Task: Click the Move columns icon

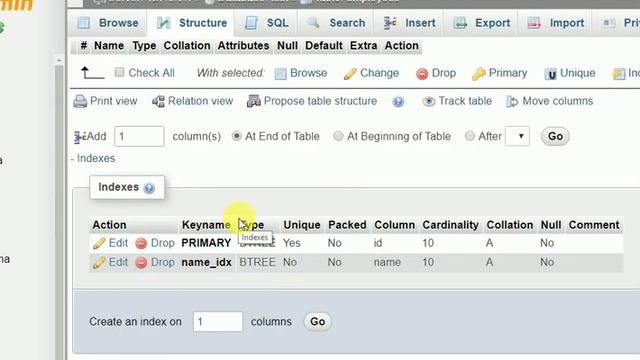Action: [x=512, y=101]
